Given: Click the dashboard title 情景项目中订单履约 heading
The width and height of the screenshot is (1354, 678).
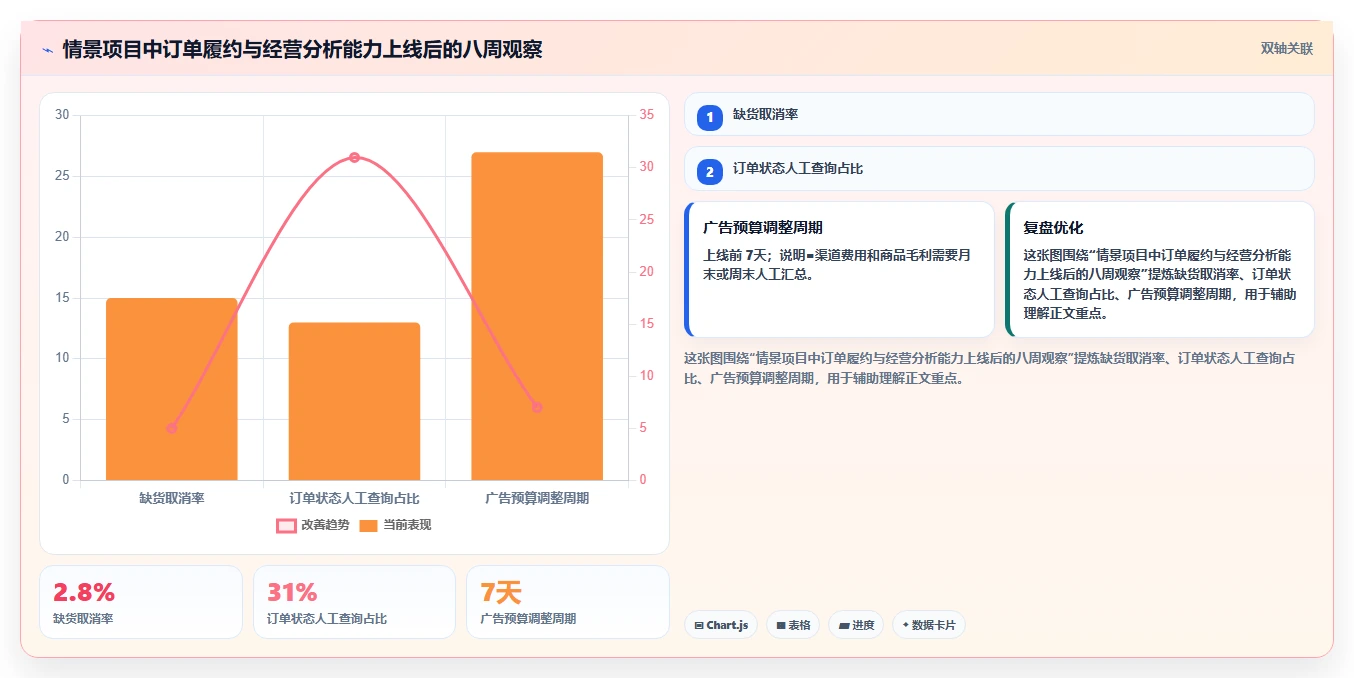Looking at the screenshot, I should 302,49.
